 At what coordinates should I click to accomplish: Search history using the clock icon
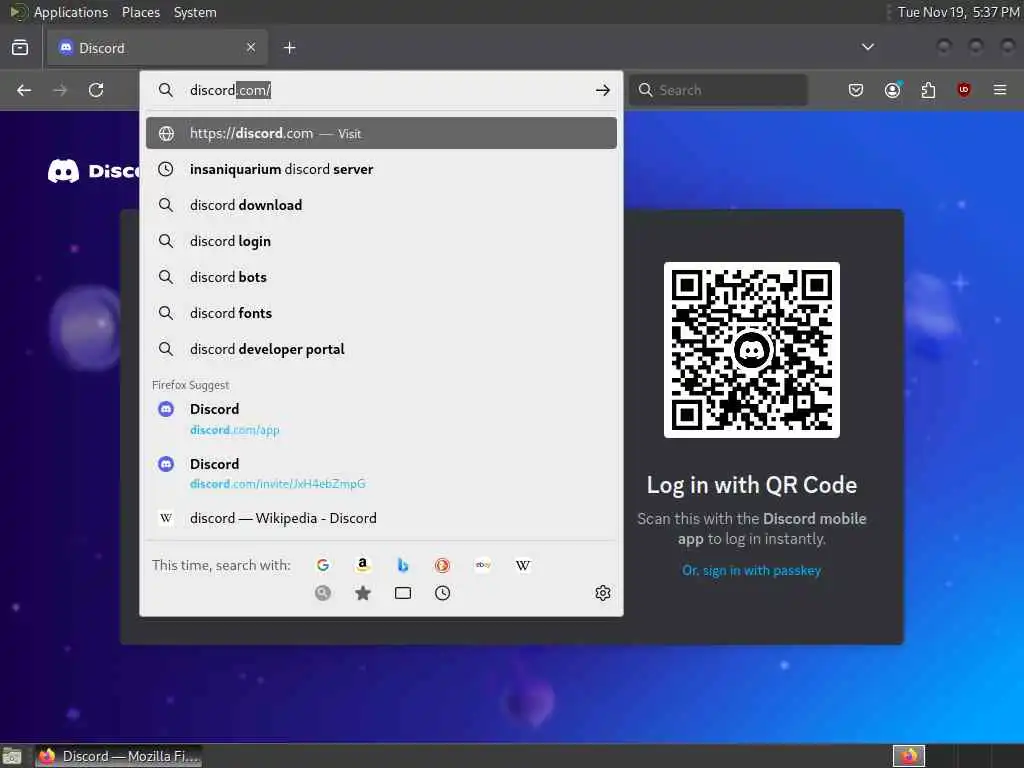(x=442, y=593)
